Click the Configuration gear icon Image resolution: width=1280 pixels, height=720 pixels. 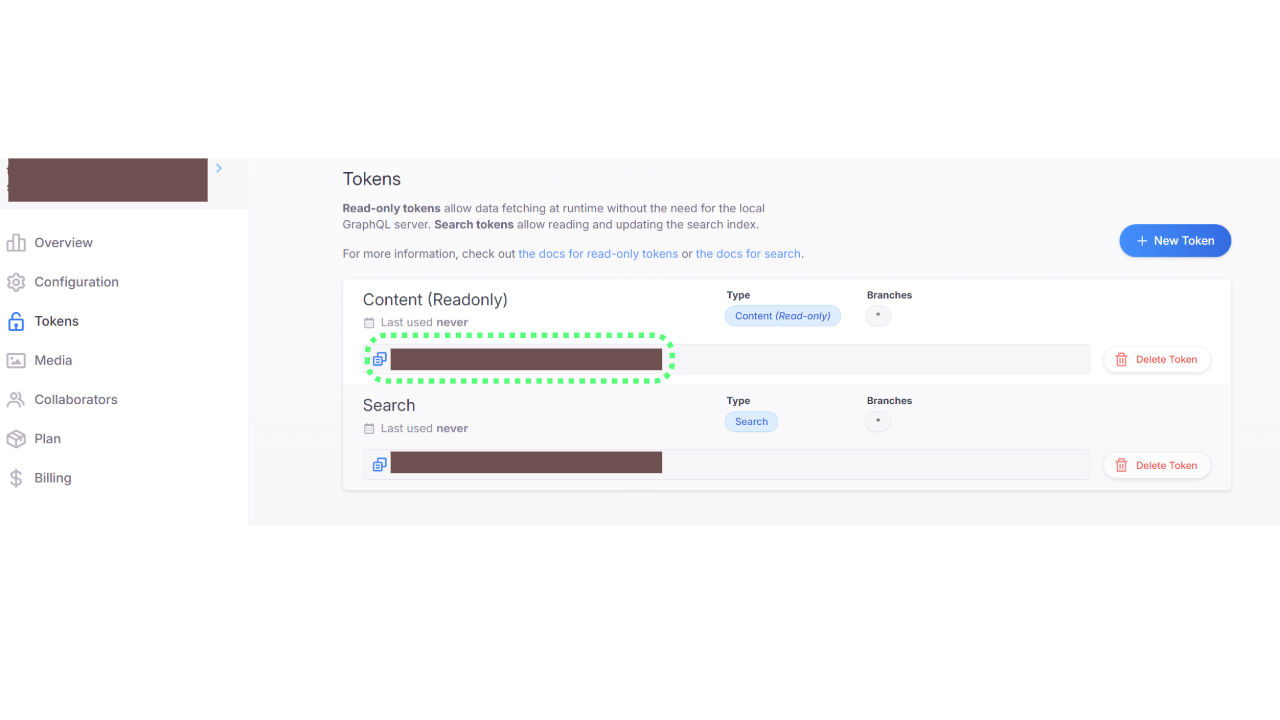tap(16, 282)
